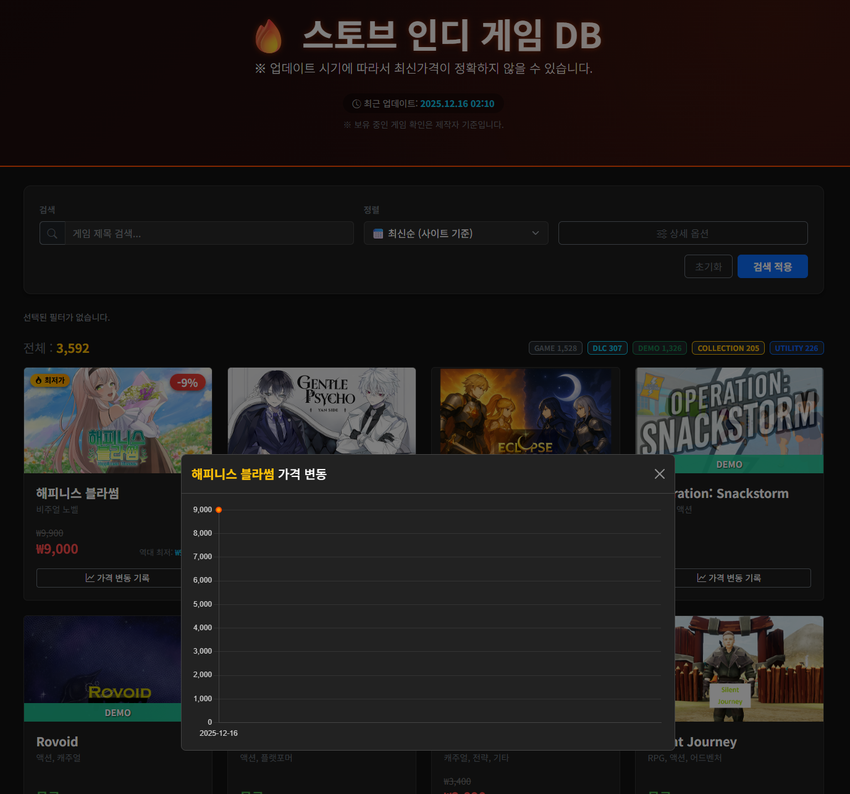The height and width of the screenshot is (794, 850).
Task: Toggle the DLC 307 filter tag
Action: [607, 348]
